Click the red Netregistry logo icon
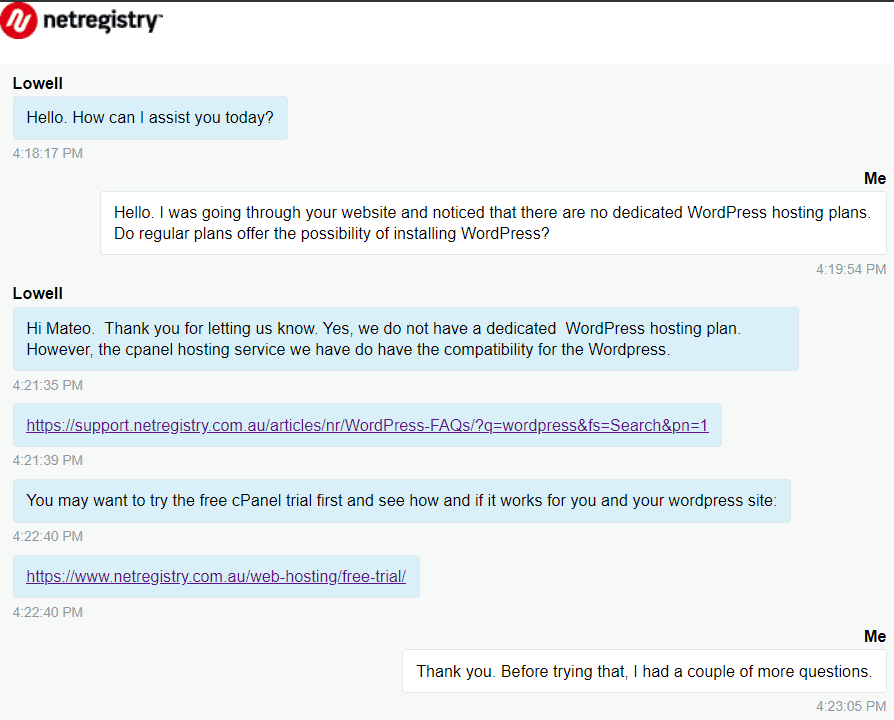This screenshot has height=720, width=894. point(18,21)
